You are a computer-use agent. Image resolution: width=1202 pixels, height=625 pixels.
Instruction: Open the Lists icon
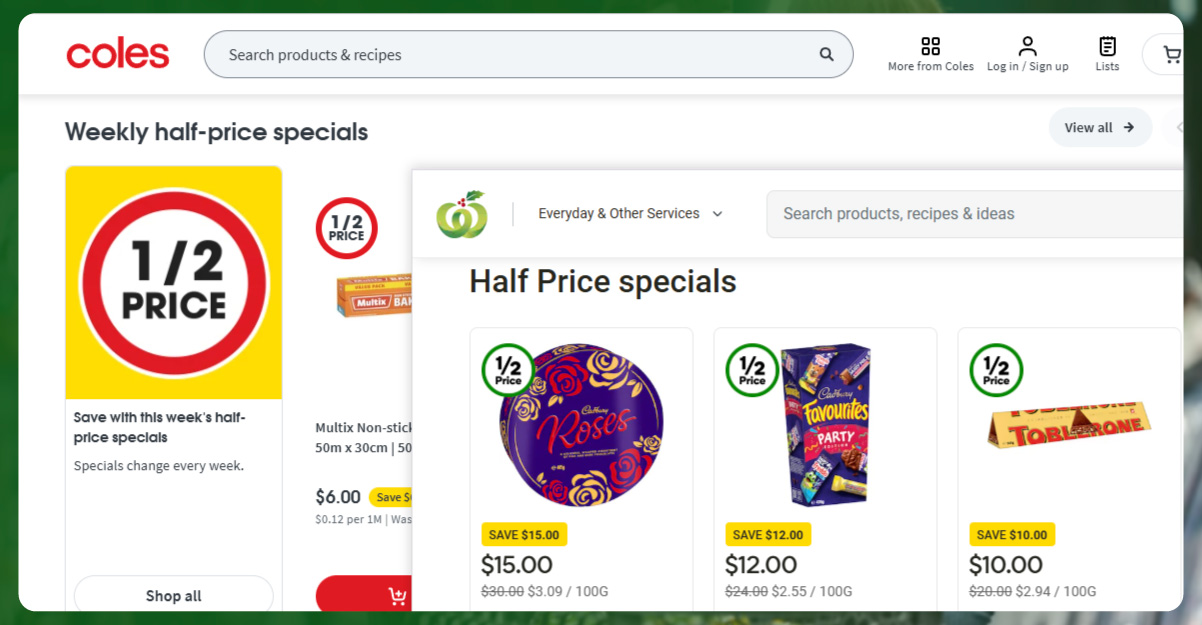[1107, 47]
